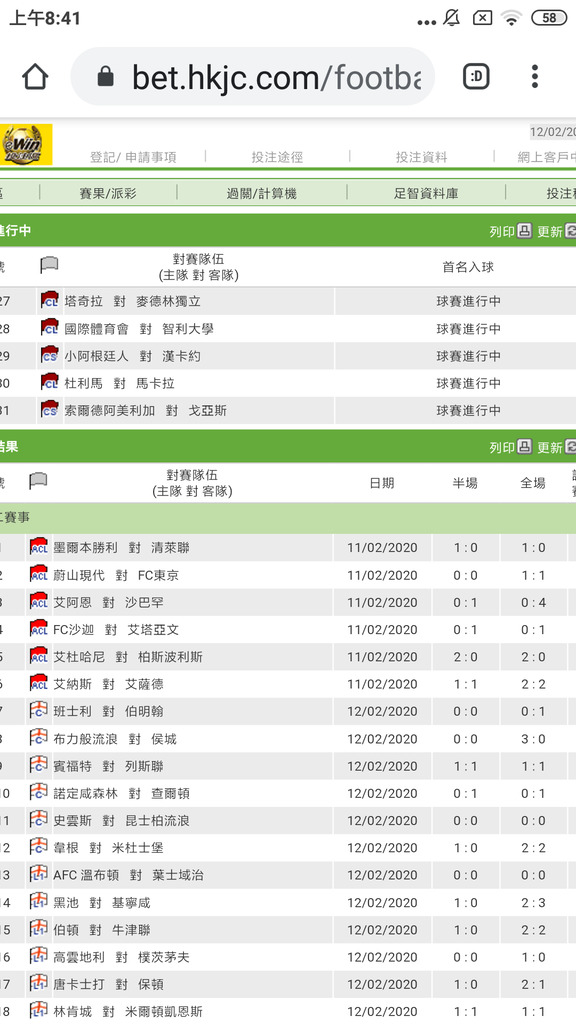This screenshot has height=1024, width=576.
Task: Click the ACL flag for 墨爾本勝利
Action: tap(39, 547)
